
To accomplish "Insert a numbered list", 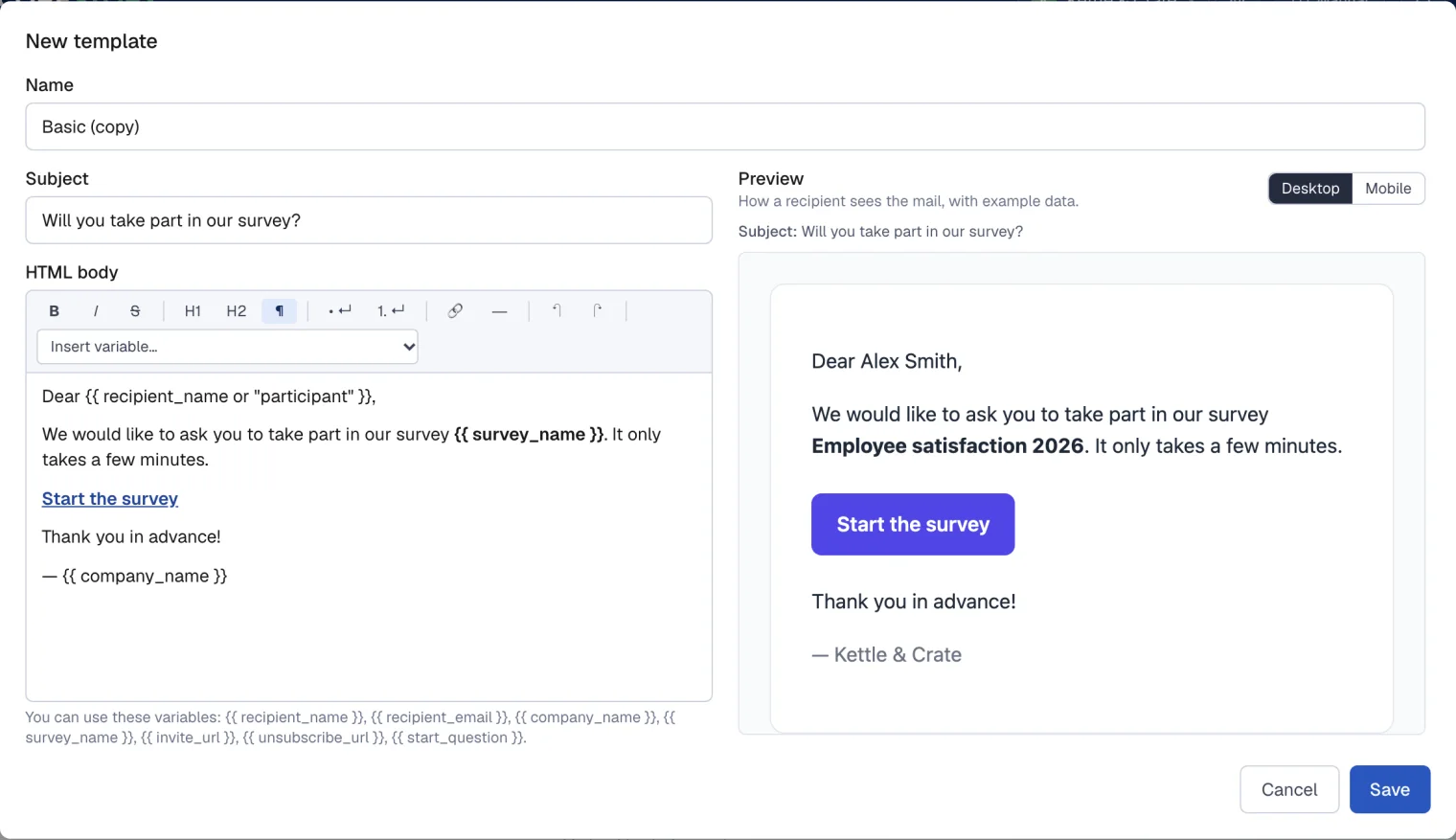I will (x=391, y=311).
